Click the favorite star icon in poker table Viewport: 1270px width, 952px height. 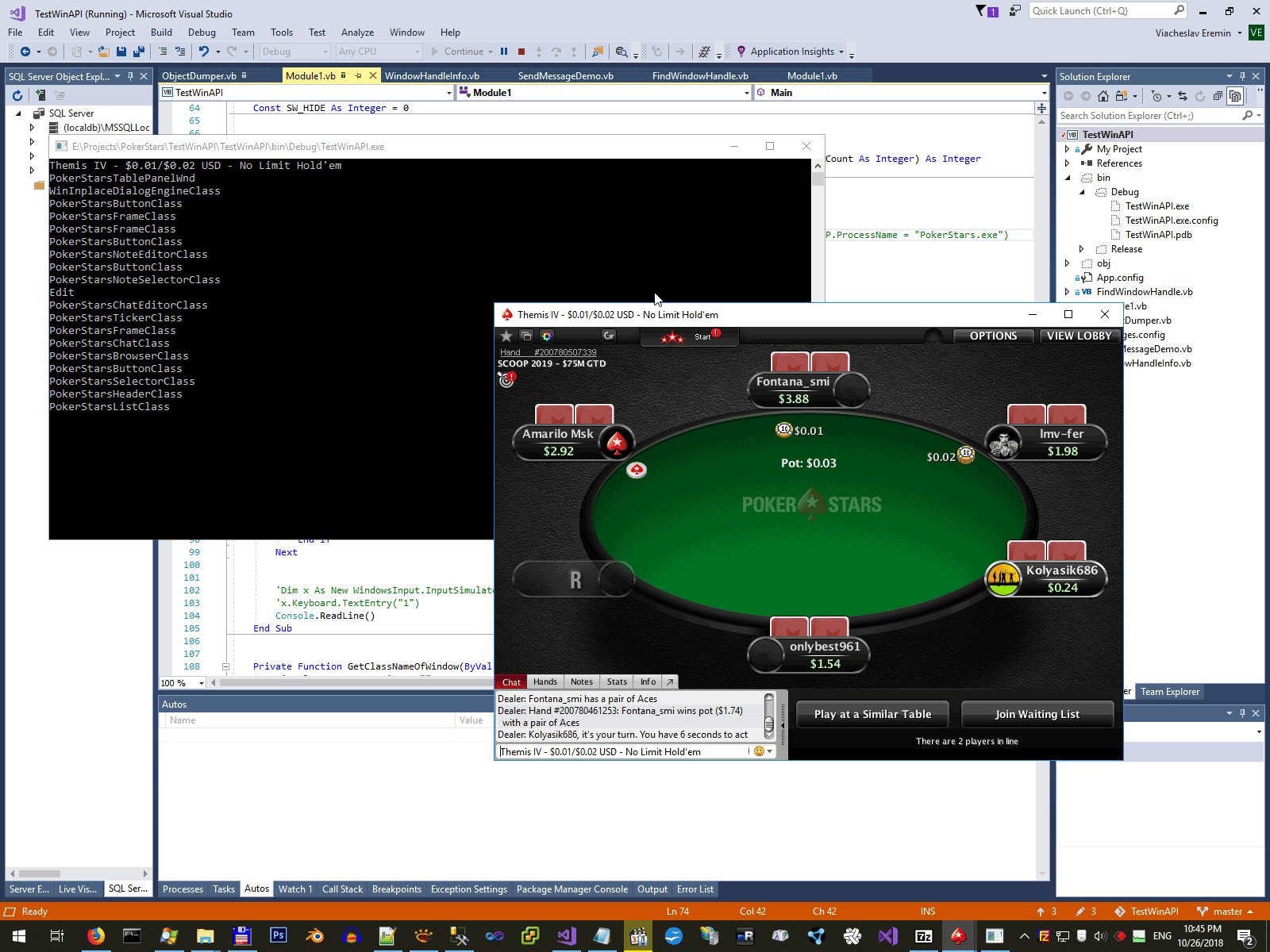pyautogui.click(x=506, y=336)
